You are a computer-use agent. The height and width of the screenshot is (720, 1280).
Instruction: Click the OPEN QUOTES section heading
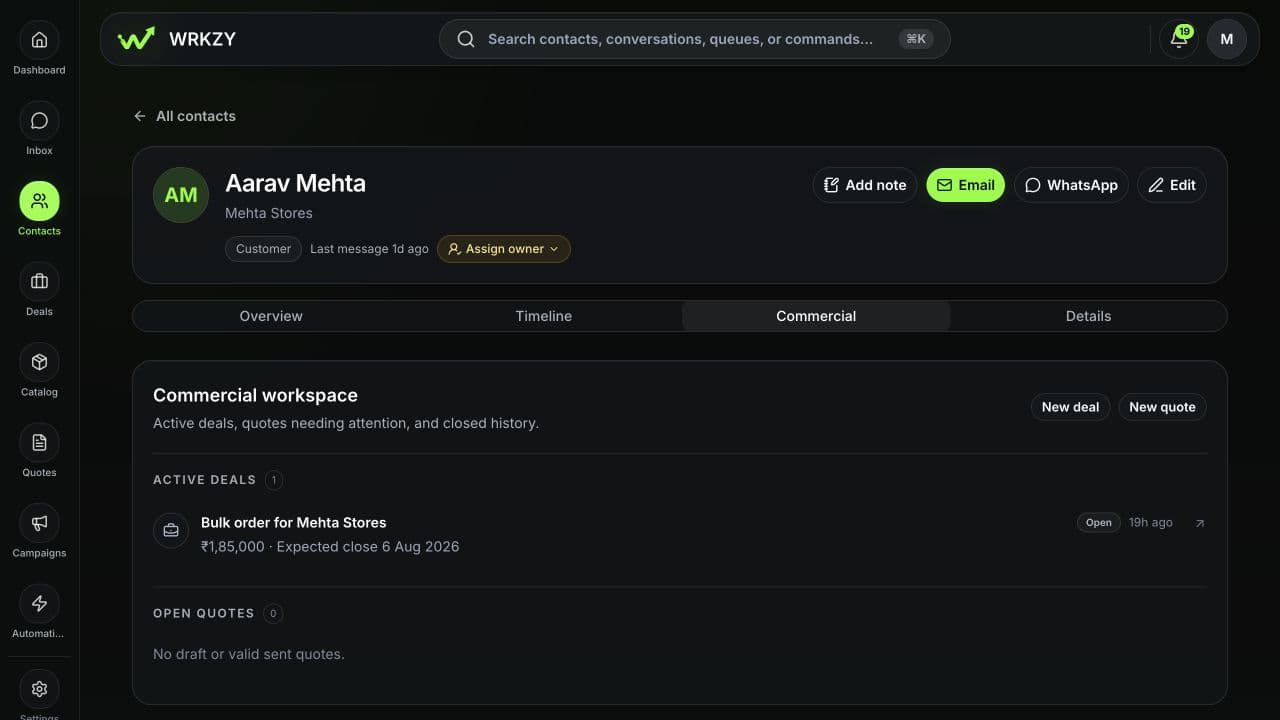(204, 613)
